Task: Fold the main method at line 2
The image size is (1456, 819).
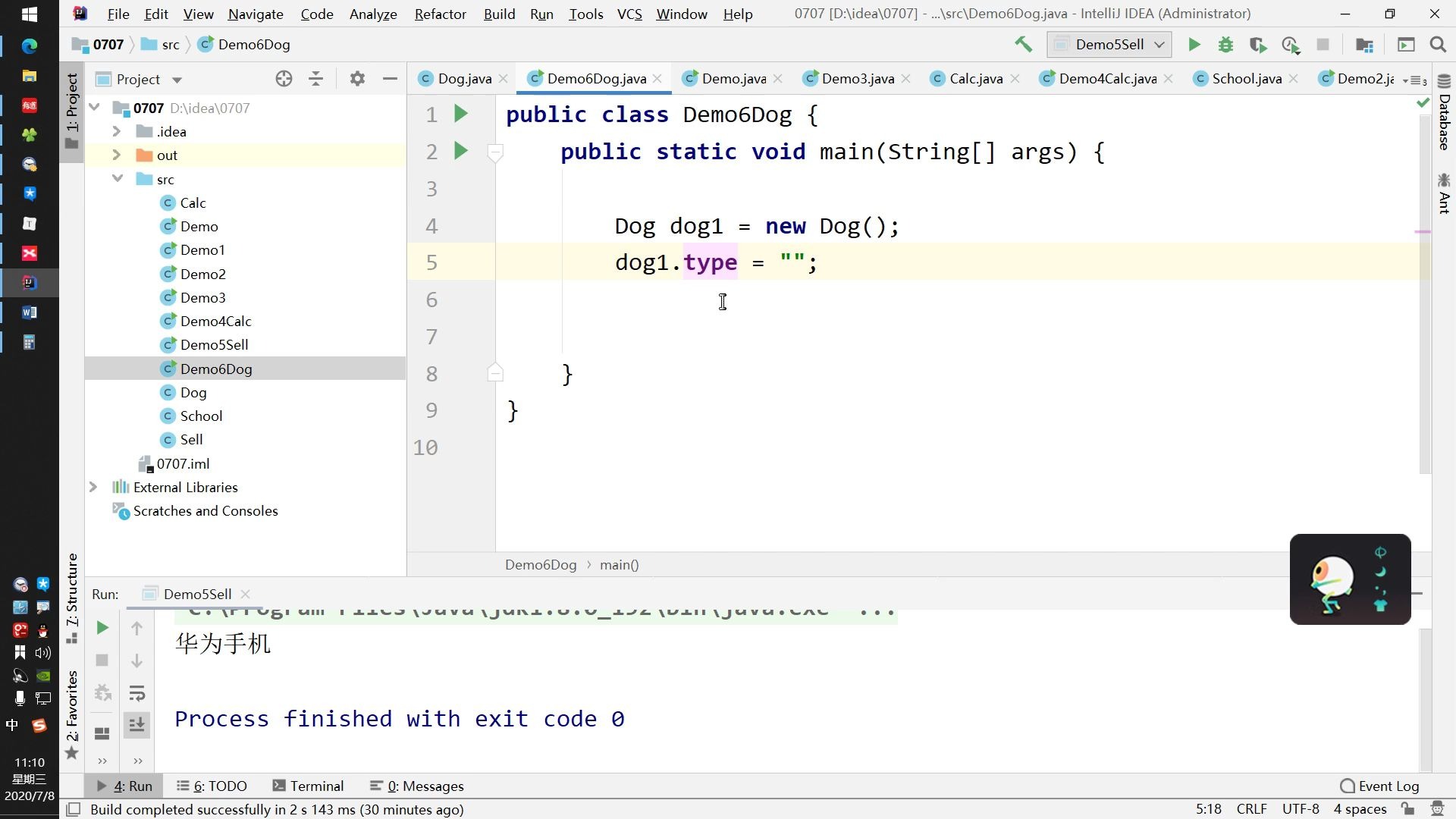Action: click(x=495, y=152)
